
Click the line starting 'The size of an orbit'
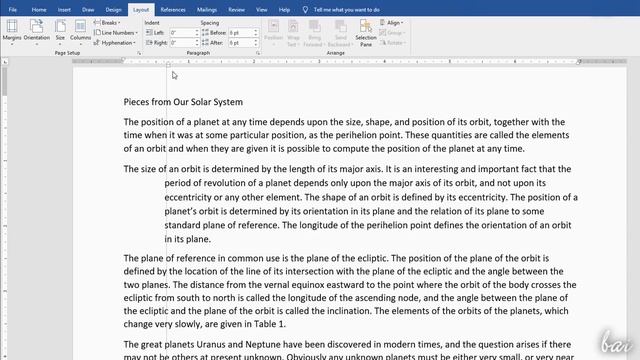point(347,169)
